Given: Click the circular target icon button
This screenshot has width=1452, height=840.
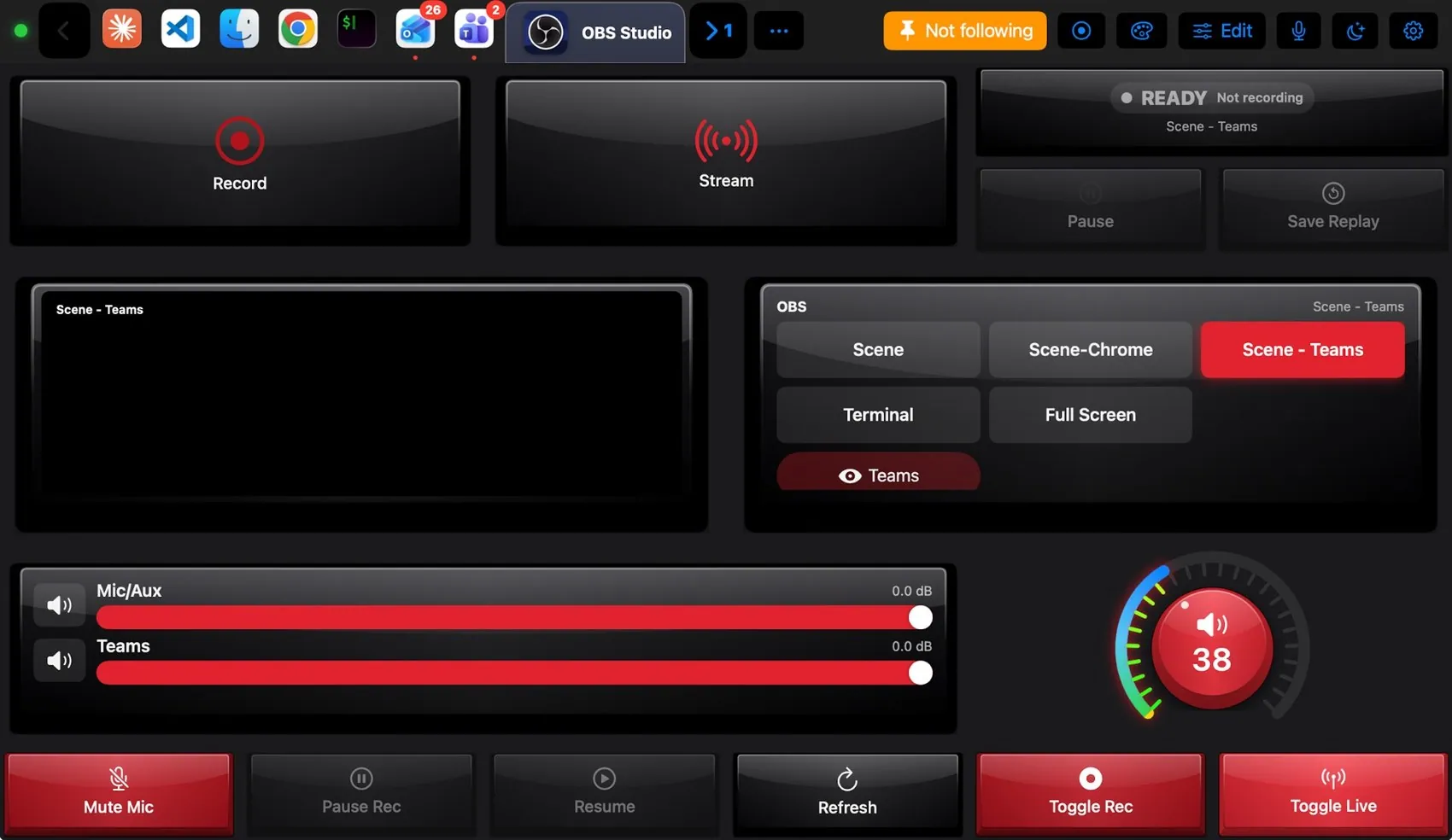Looking at the screenshot, I should point(1081,31).
